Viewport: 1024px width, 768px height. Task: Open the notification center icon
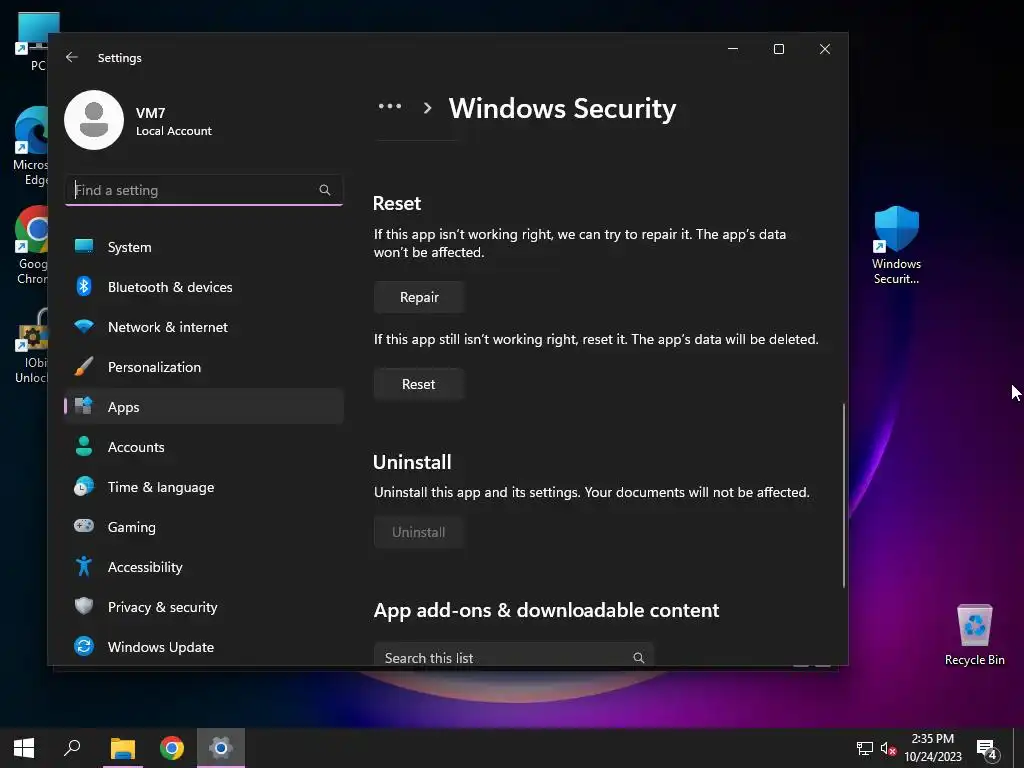(987, 749)
